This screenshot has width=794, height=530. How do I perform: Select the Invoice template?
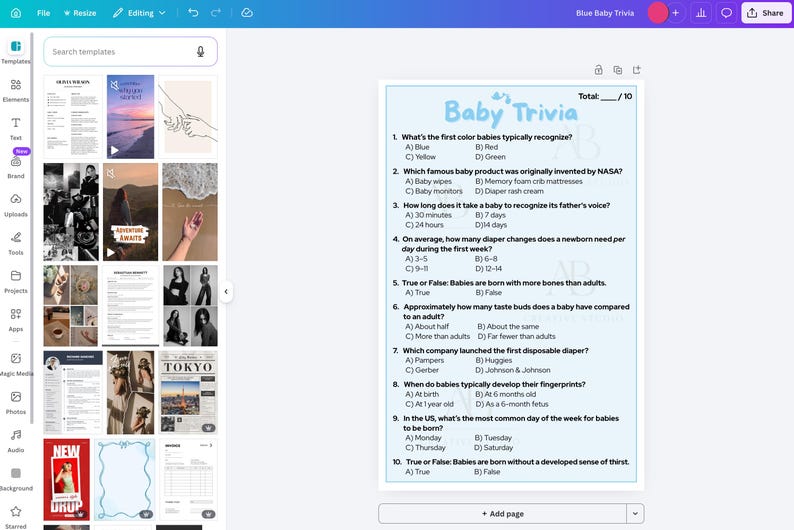(x=188, y=479)
